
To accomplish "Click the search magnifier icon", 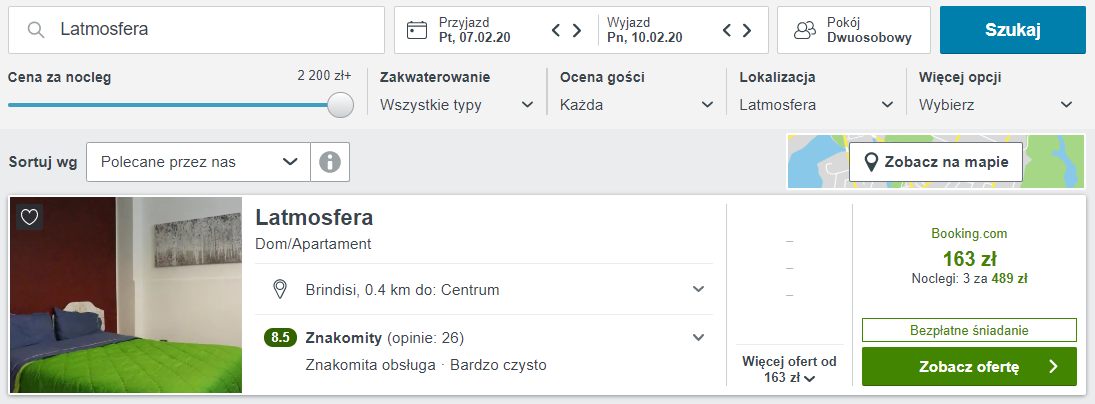I will pyautogui.click(x=36, y=30).
